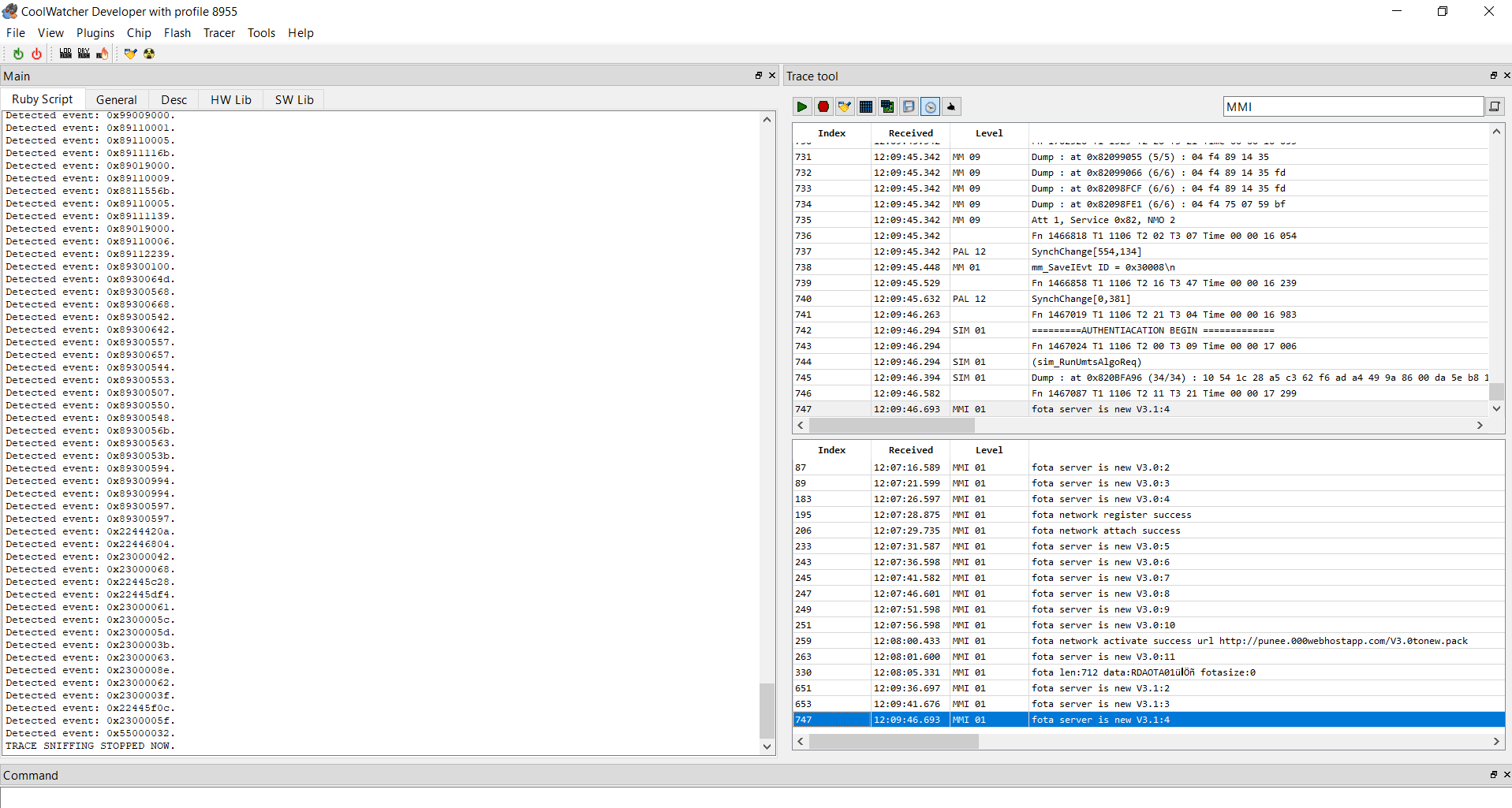
Task: Switch to the Ruby Script tab
Action: 43,99
